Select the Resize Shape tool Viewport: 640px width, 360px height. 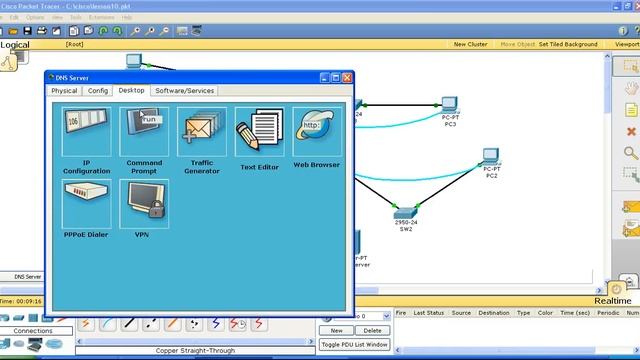pos(631,175)
